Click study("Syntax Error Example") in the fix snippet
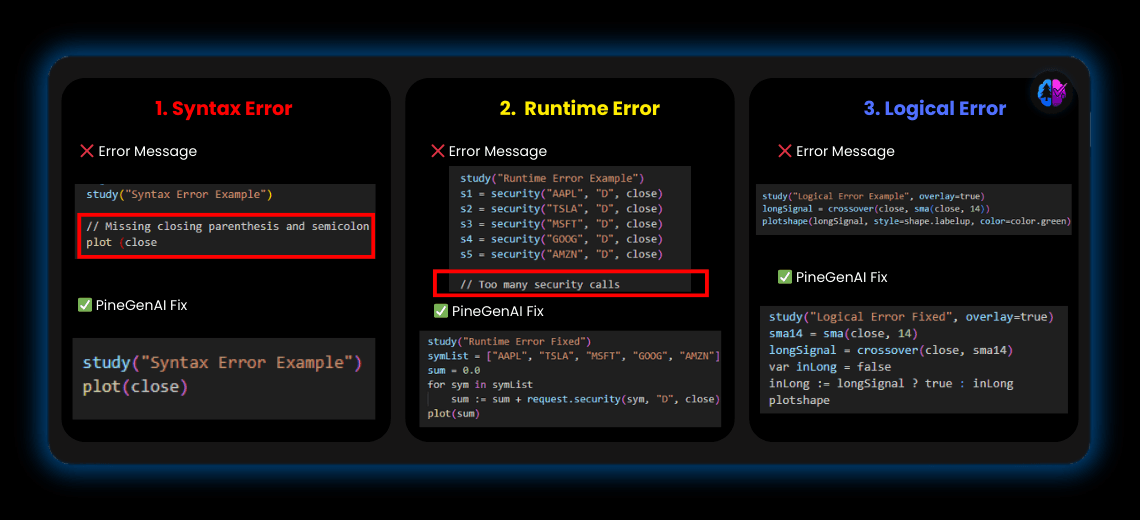1140x520 pixels. 222,361
